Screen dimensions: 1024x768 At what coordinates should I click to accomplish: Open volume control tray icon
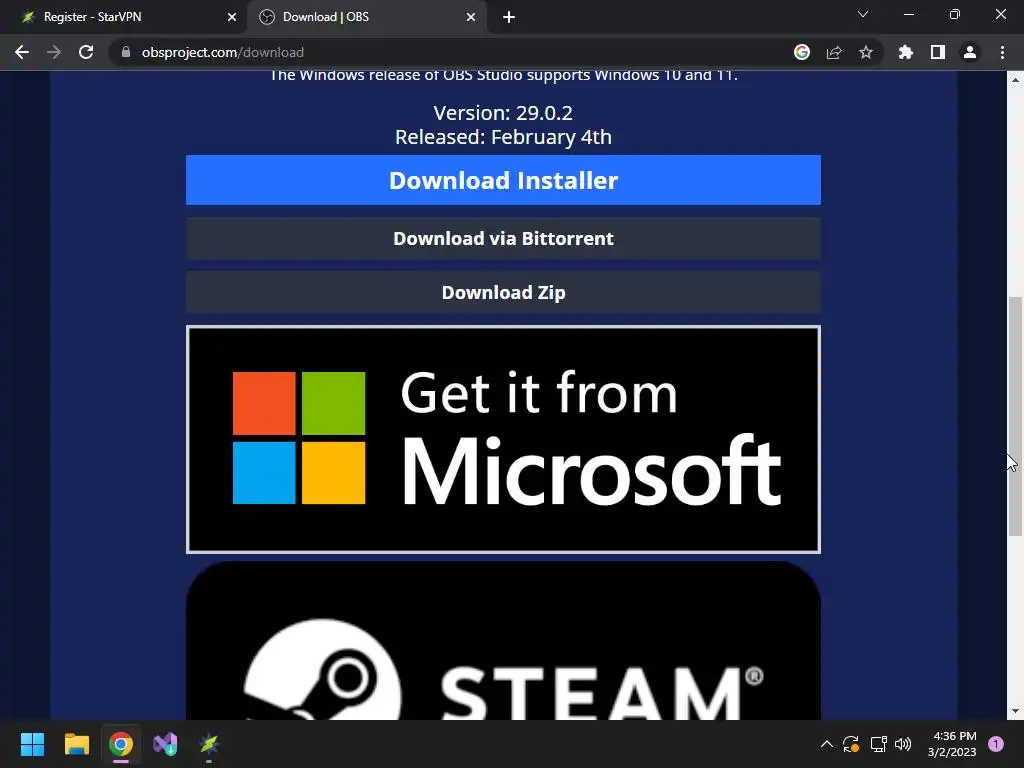click(x=903, y=744)
